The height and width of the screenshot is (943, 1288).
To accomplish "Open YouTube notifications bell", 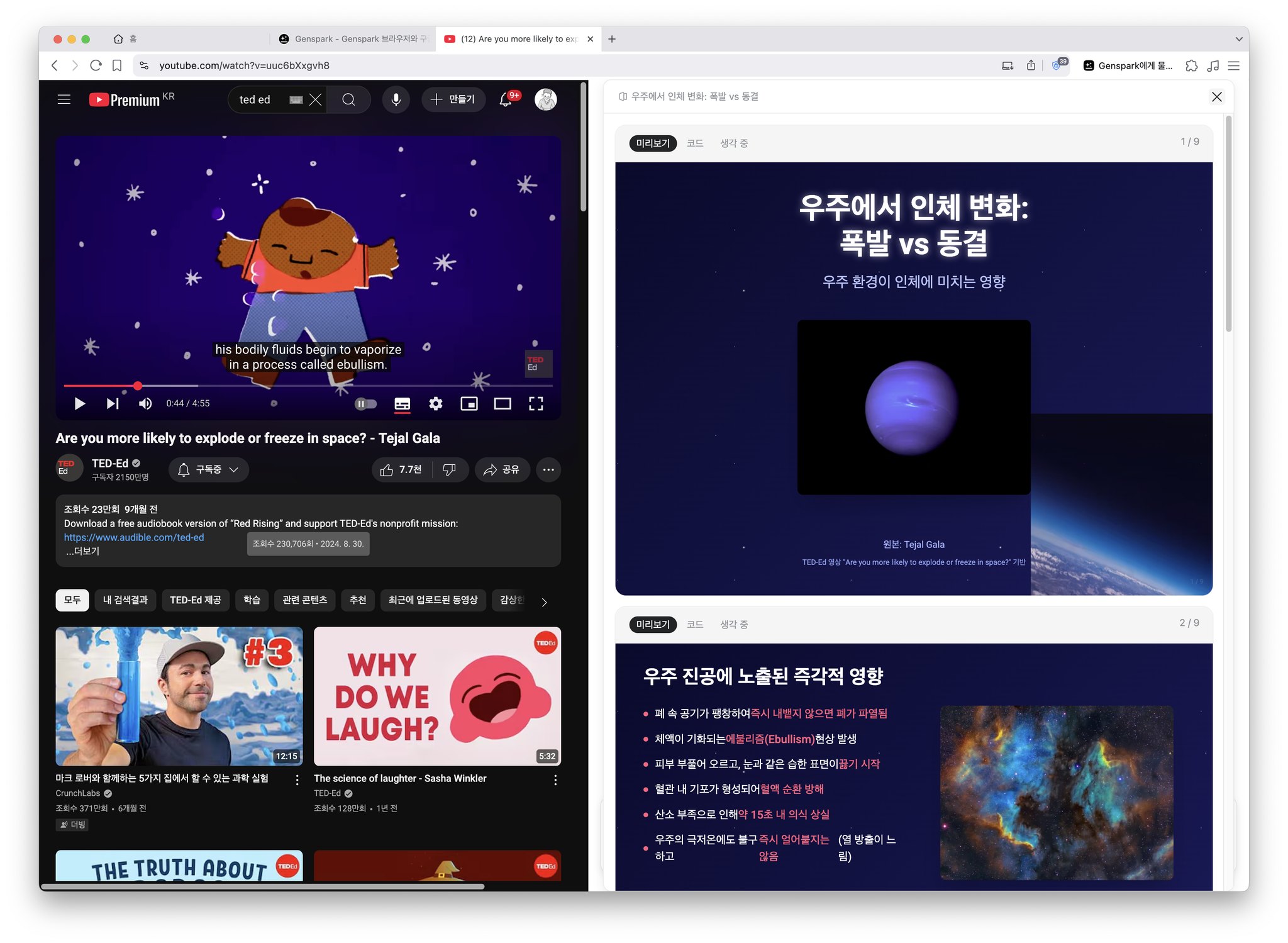I will [x=506, y=99].
